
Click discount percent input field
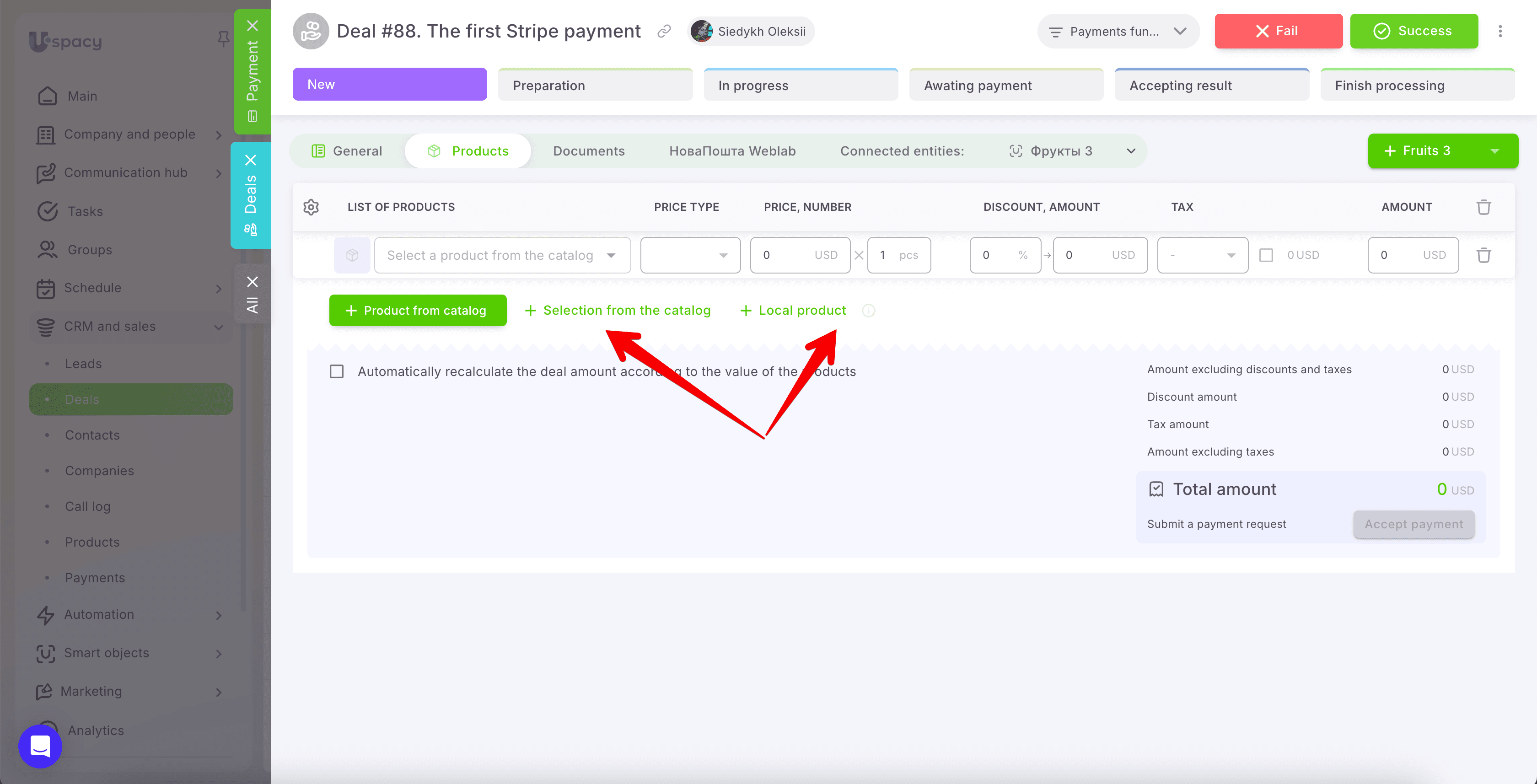[x=1005, y=255]
